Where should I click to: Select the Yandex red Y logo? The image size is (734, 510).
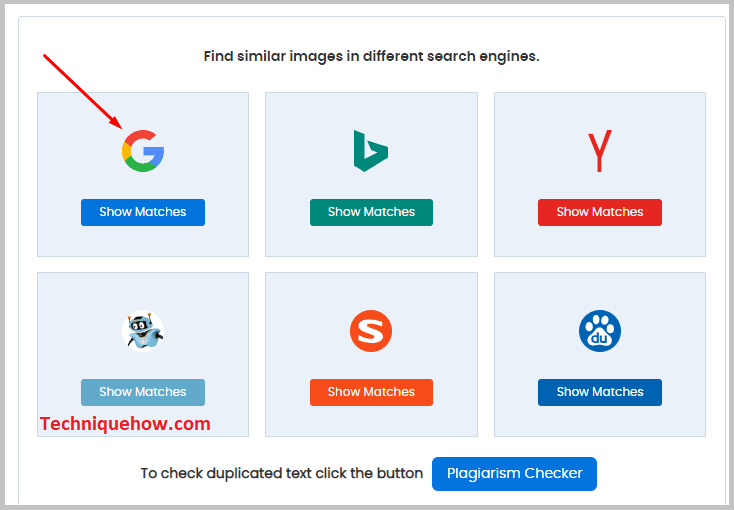click(599, 151)
